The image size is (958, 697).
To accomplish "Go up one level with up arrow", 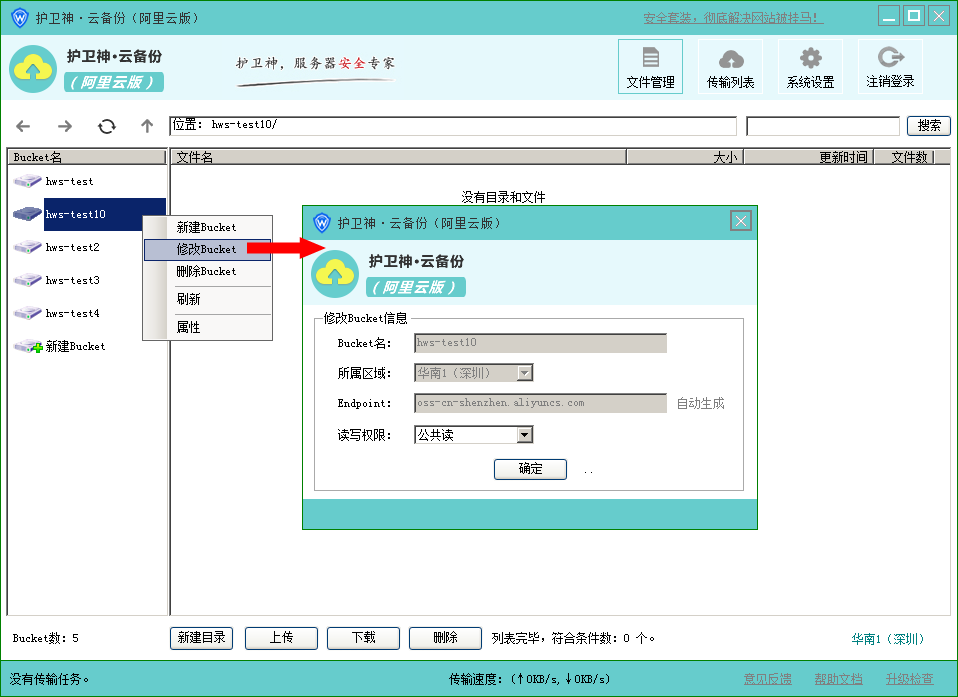I will coord(147,126).
